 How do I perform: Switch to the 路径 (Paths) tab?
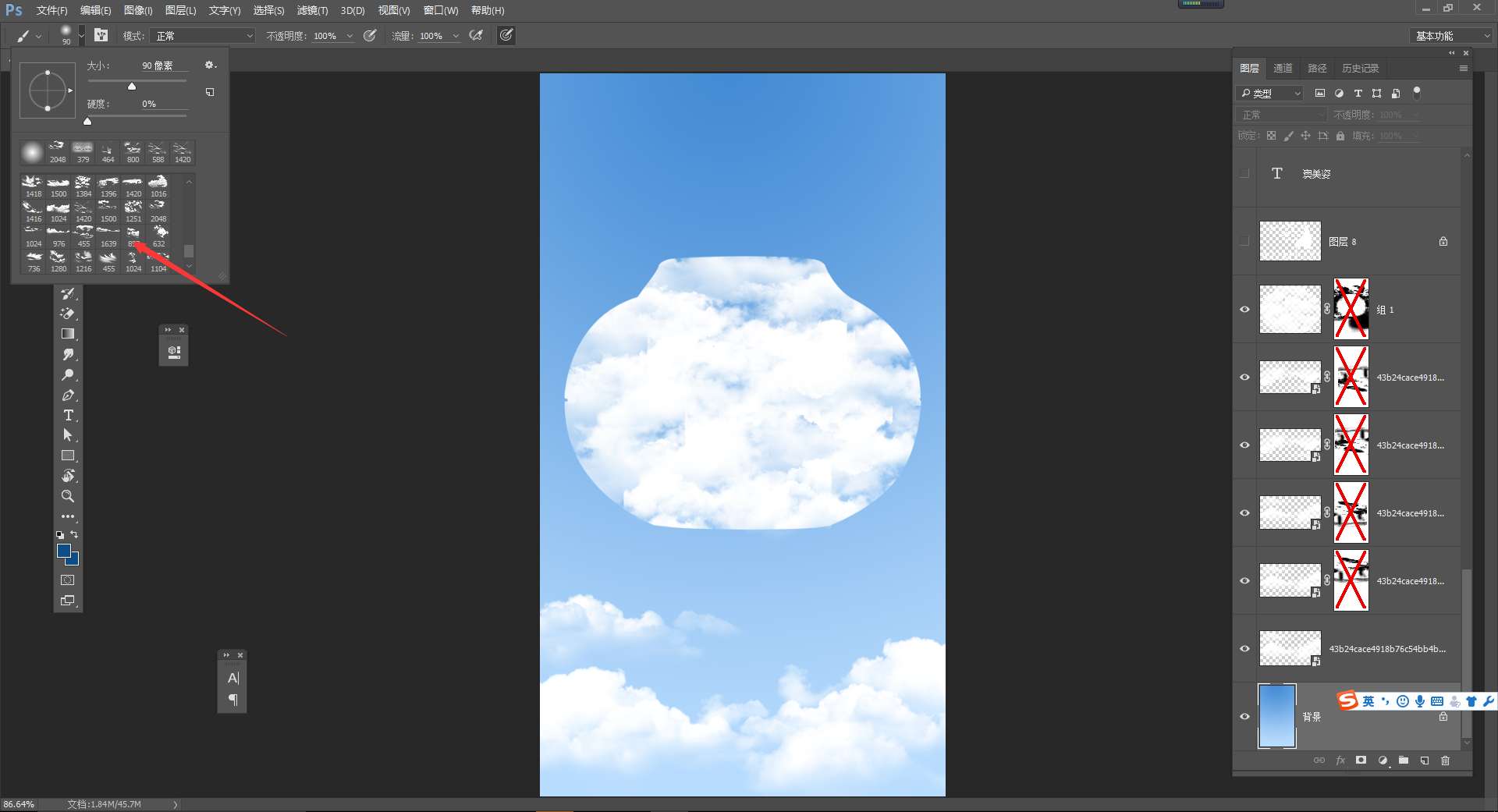click(1317, 69)
